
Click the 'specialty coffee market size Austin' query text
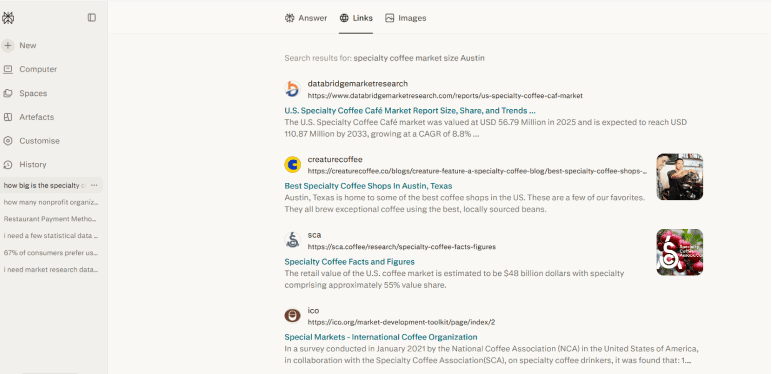pos(419,58)
